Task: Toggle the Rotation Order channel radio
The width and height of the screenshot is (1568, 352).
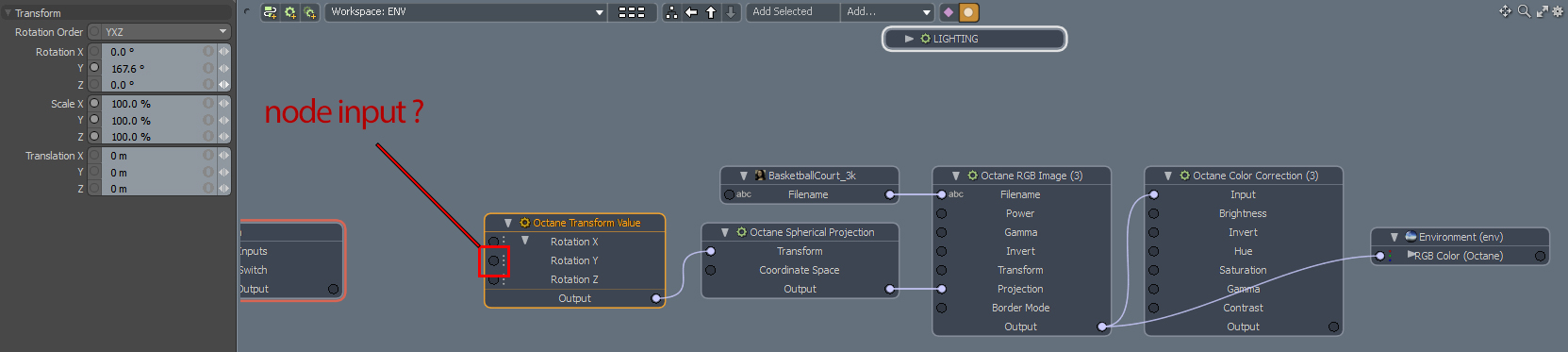Action: 94,32
